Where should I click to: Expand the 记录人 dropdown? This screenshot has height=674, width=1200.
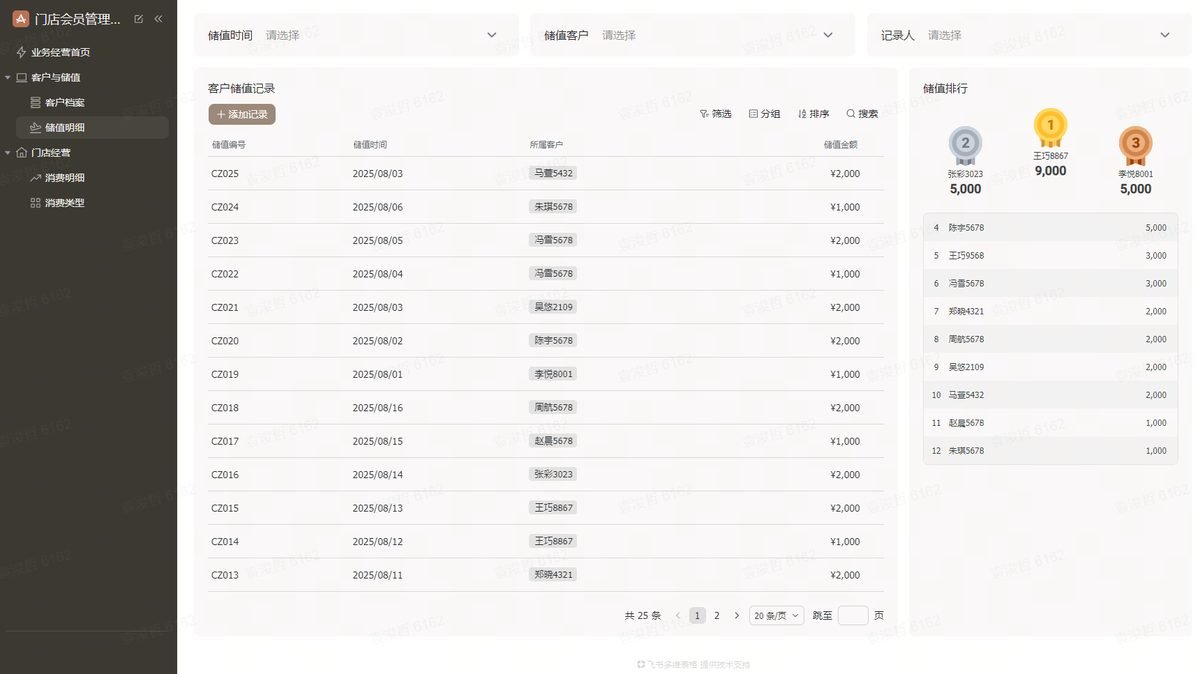1029,35
